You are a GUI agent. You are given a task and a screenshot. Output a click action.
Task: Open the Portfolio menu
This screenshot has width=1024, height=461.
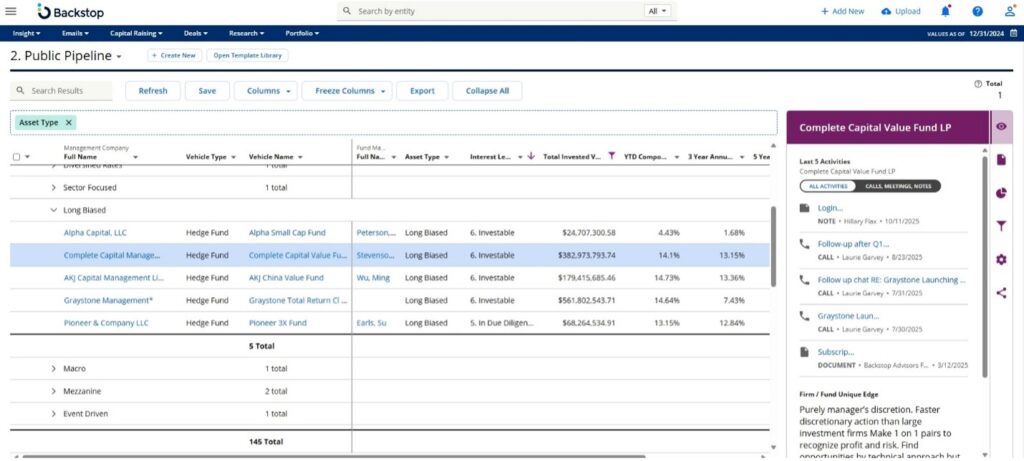click(x=301, y=33)
